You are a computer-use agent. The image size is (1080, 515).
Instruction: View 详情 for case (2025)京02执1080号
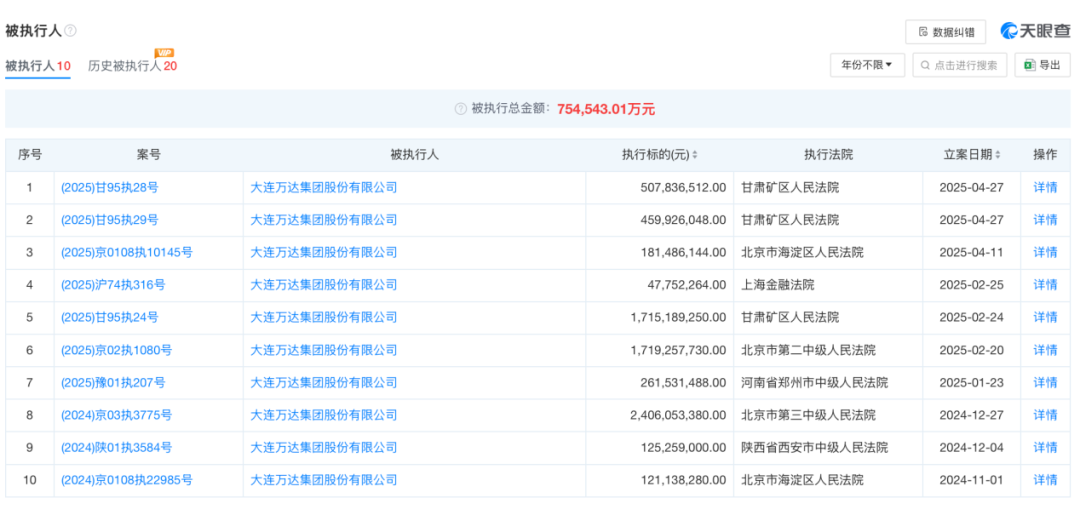[x=1045, y=350]
